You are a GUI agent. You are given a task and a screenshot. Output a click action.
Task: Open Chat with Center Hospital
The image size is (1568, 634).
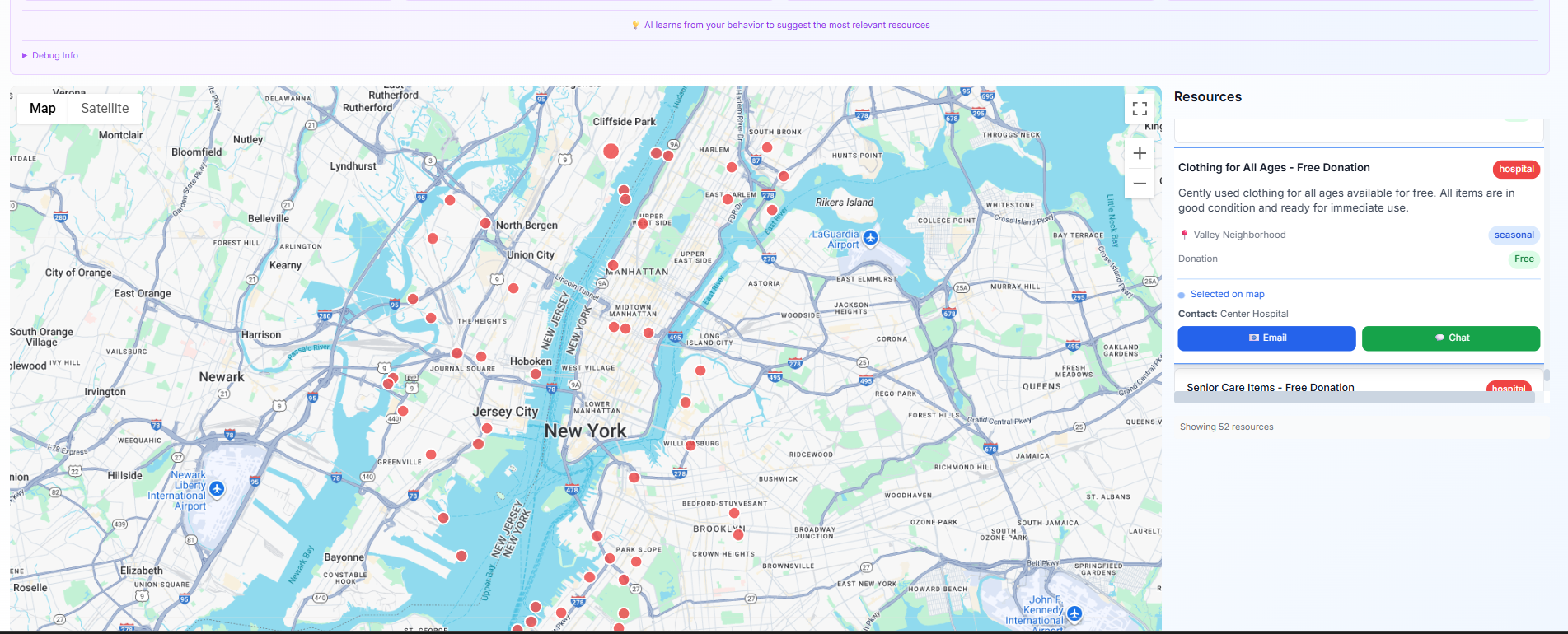pyautogui.click(x=1451, y=338)
